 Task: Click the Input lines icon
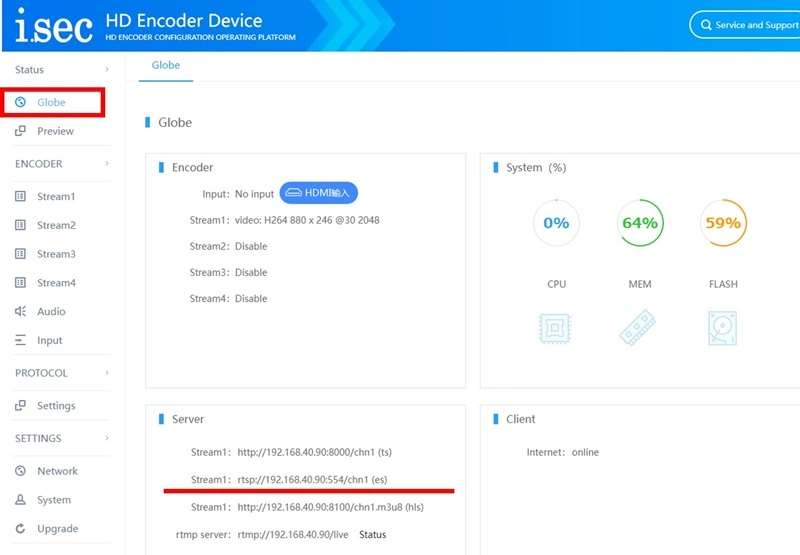point(20,340)
